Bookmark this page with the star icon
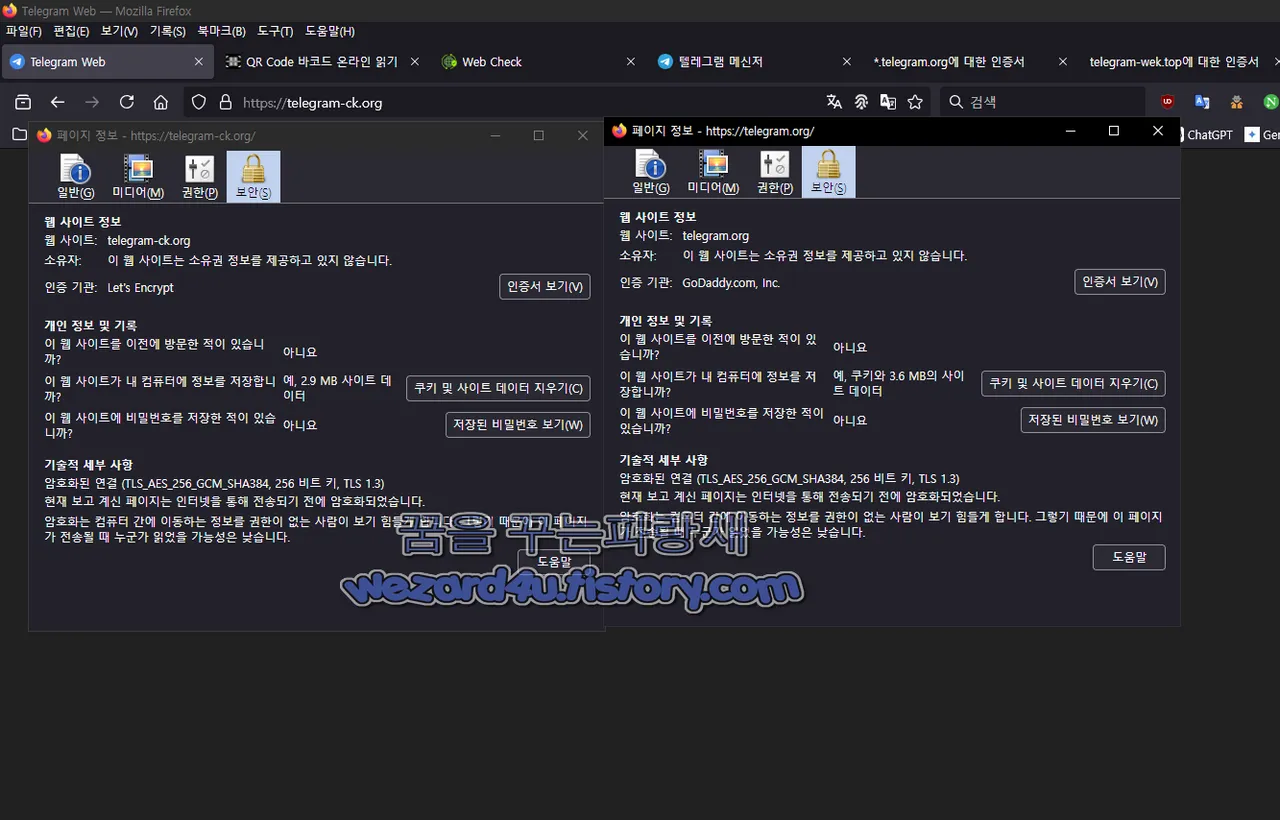 (x=915, y=102)
